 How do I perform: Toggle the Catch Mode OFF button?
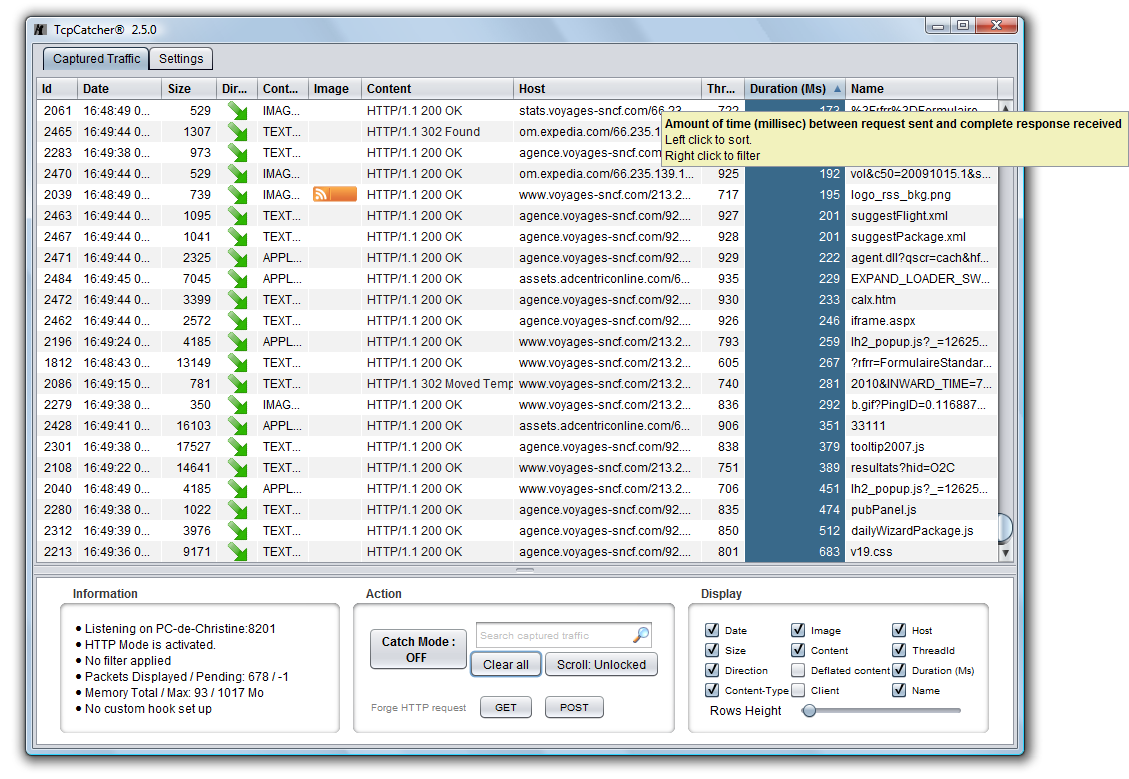pyautogui.click(x=416, y=649)
